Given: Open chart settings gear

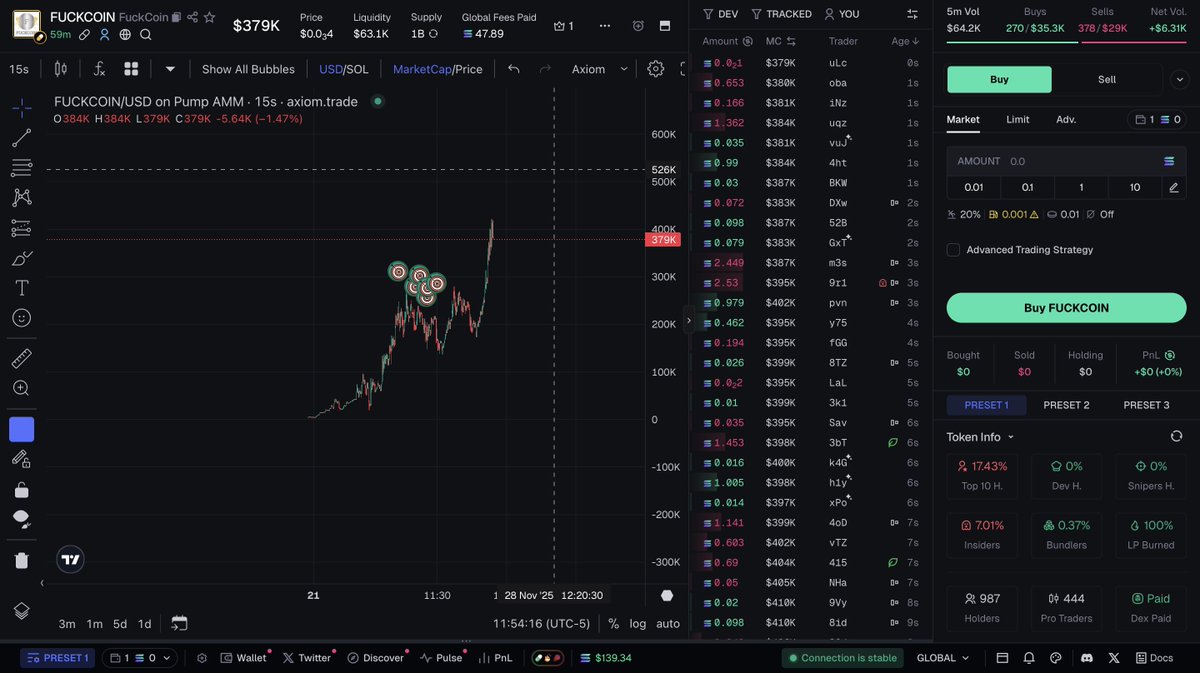Looking at the screenshot, I should click(655, 69).
